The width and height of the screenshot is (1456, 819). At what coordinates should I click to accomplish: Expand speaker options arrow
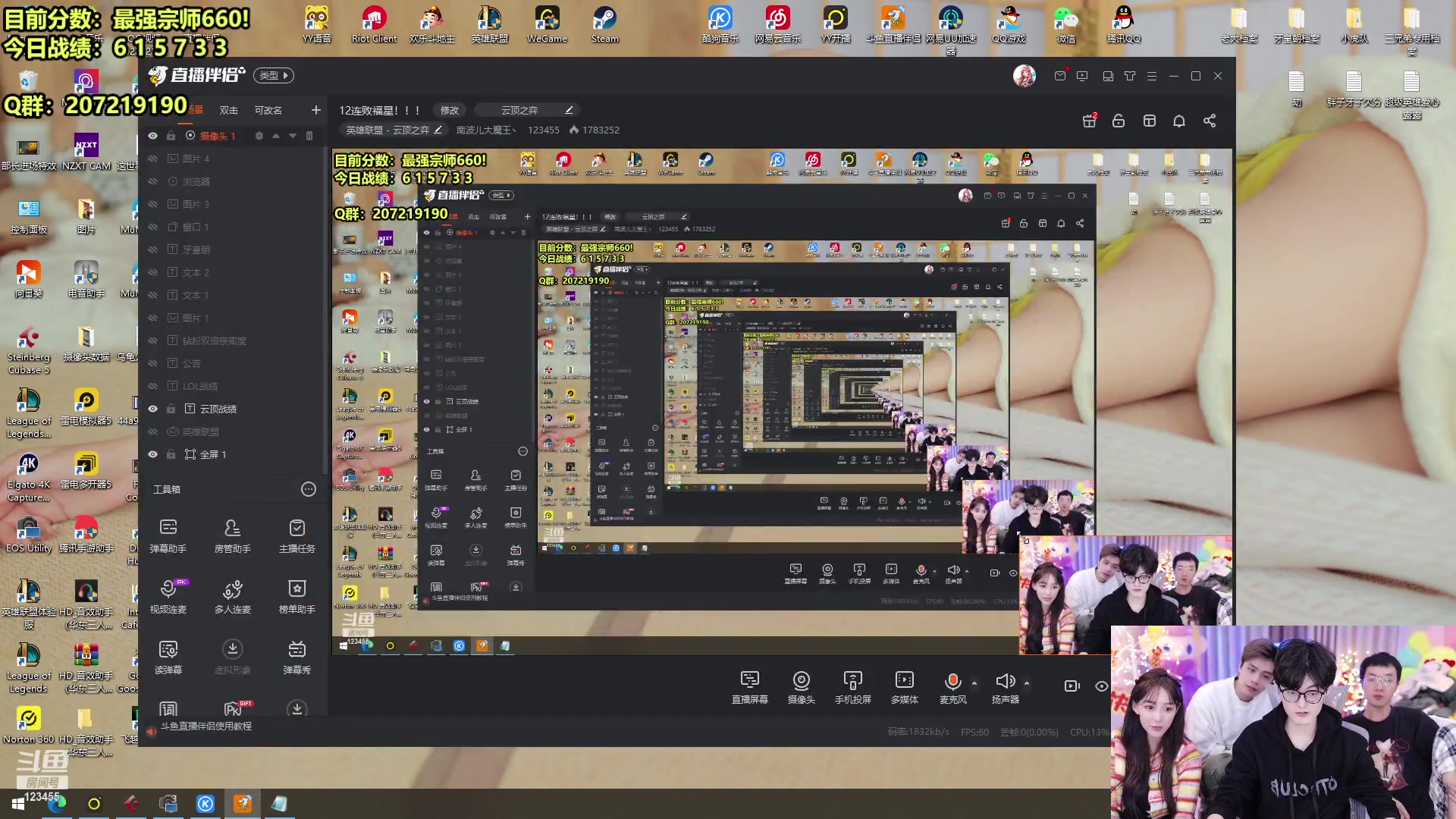(1027, 683)
